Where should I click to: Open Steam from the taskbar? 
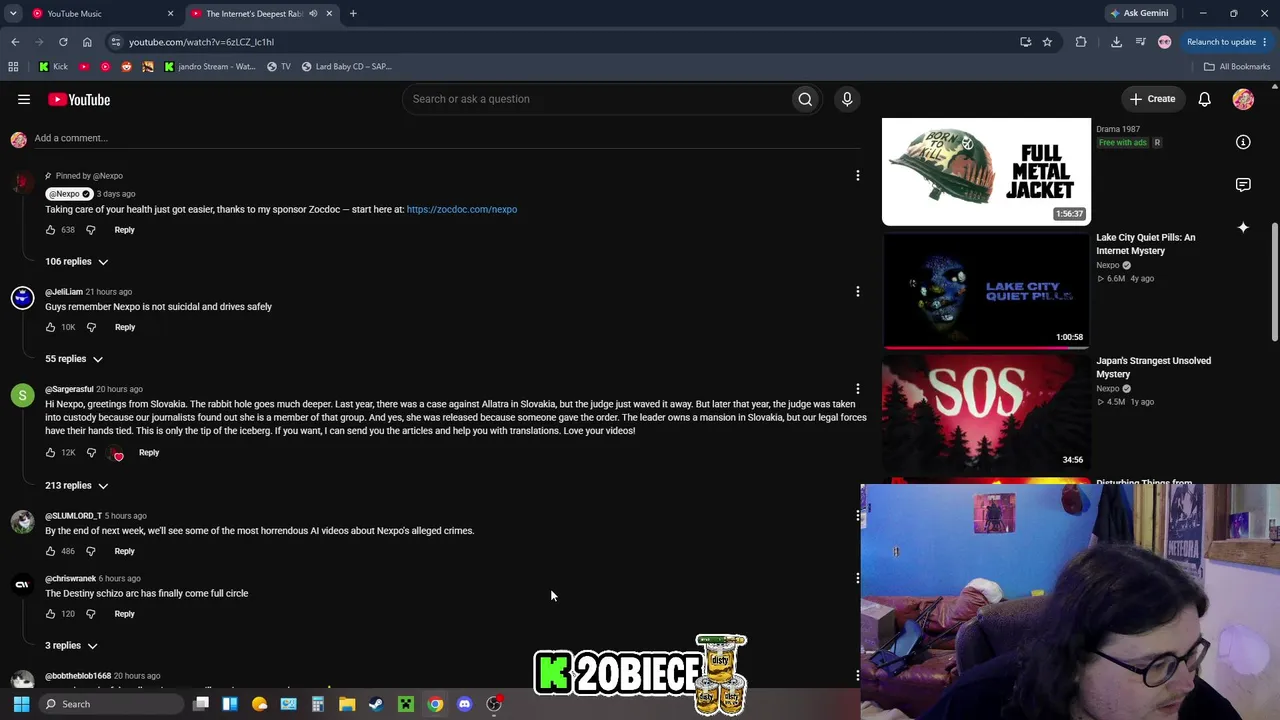pyautogui.click(x=376, y=704)
